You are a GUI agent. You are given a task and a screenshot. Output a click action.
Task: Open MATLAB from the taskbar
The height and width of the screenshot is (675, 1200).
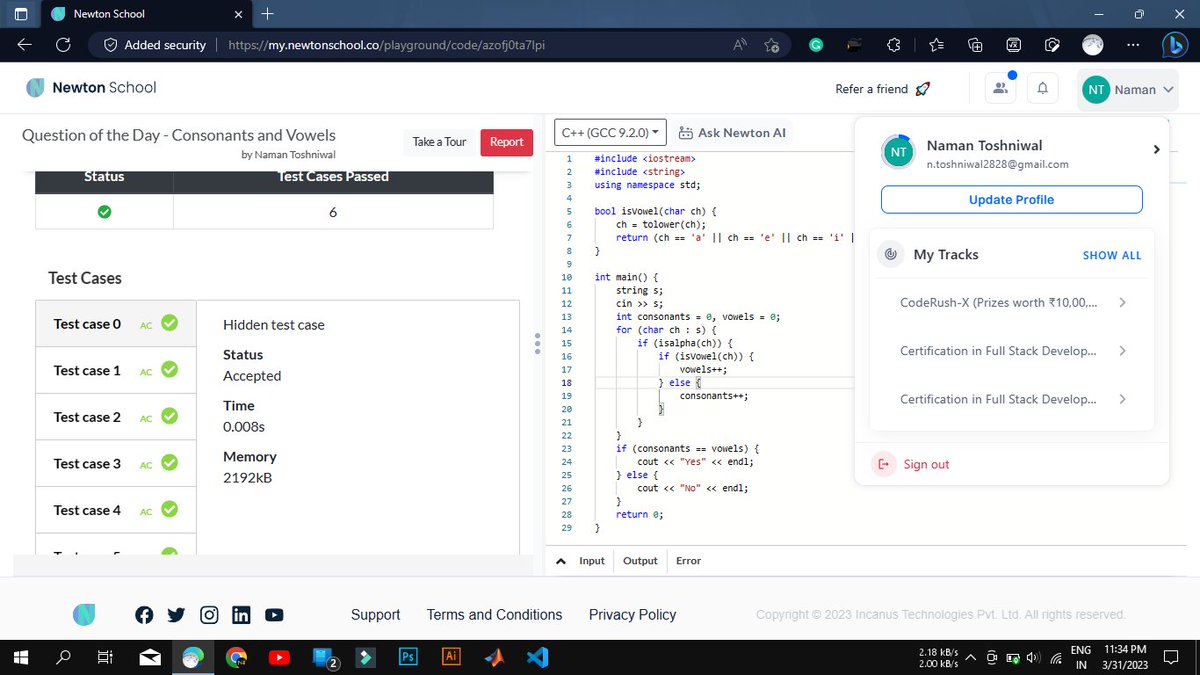pyautogui.click(x=494, y=657)
